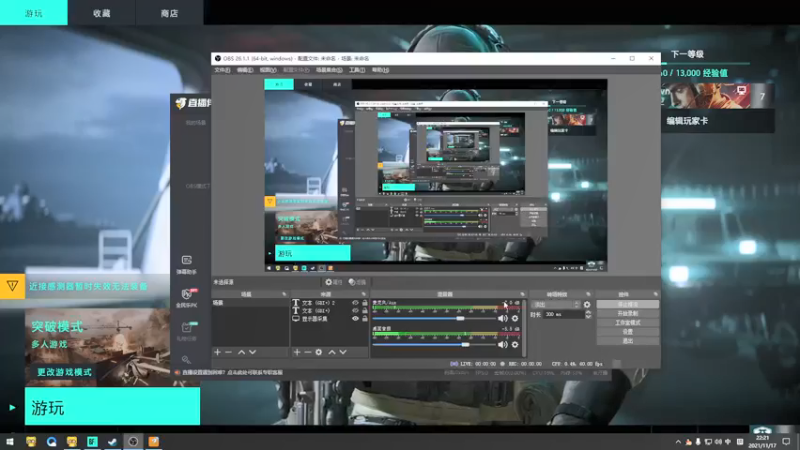Click taskbar clock showing 22:21
Image resolution: width=800 pixels, height=450 pixels.
pos(762,441)
